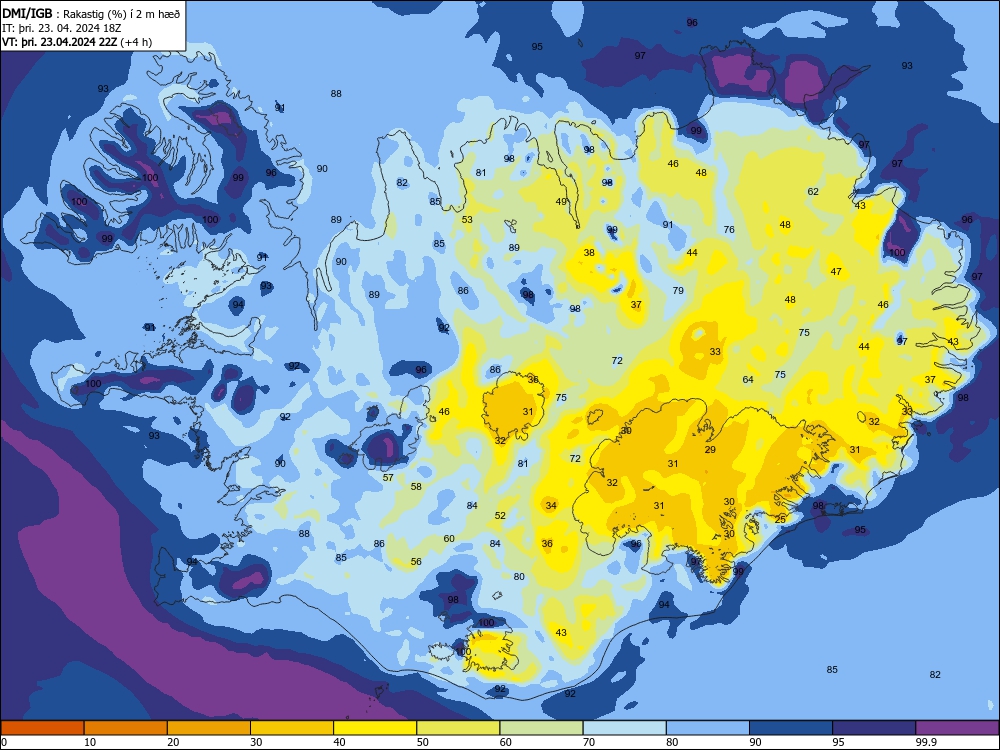1000x750 pixels.
Task: Click the map value '57'
Action: pos(388,477)
